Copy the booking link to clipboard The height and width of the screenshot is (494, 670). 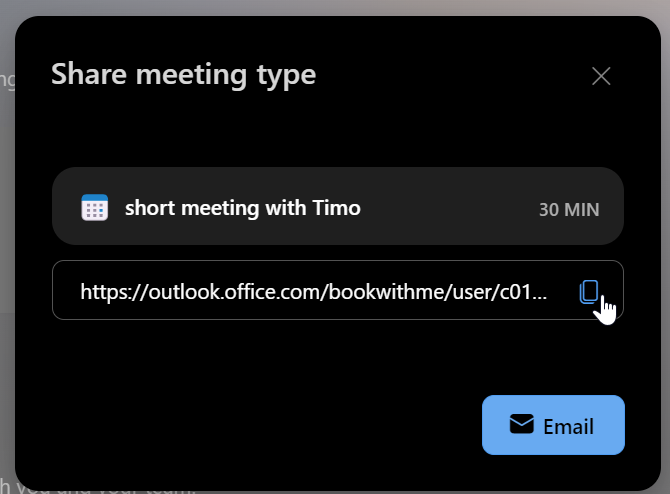(x=589, y=291)
